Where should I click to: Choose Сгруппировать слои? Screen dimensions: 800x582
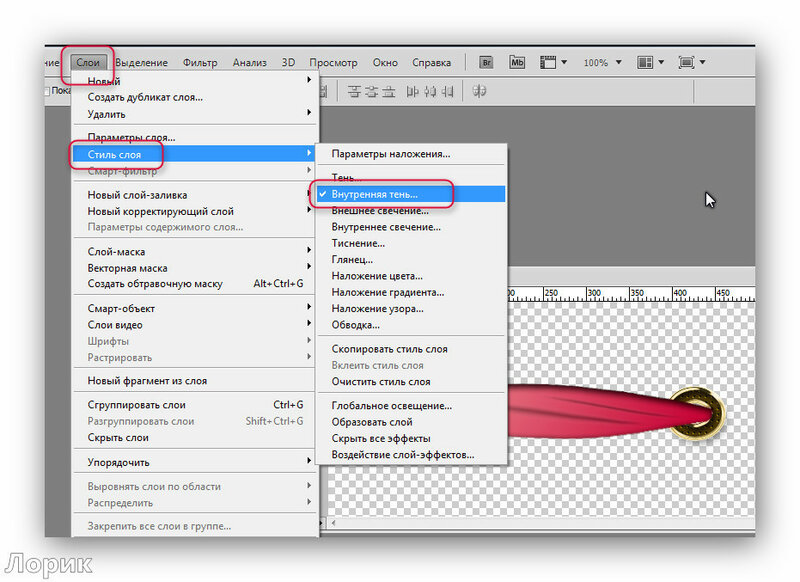click(x=194, y=404)
